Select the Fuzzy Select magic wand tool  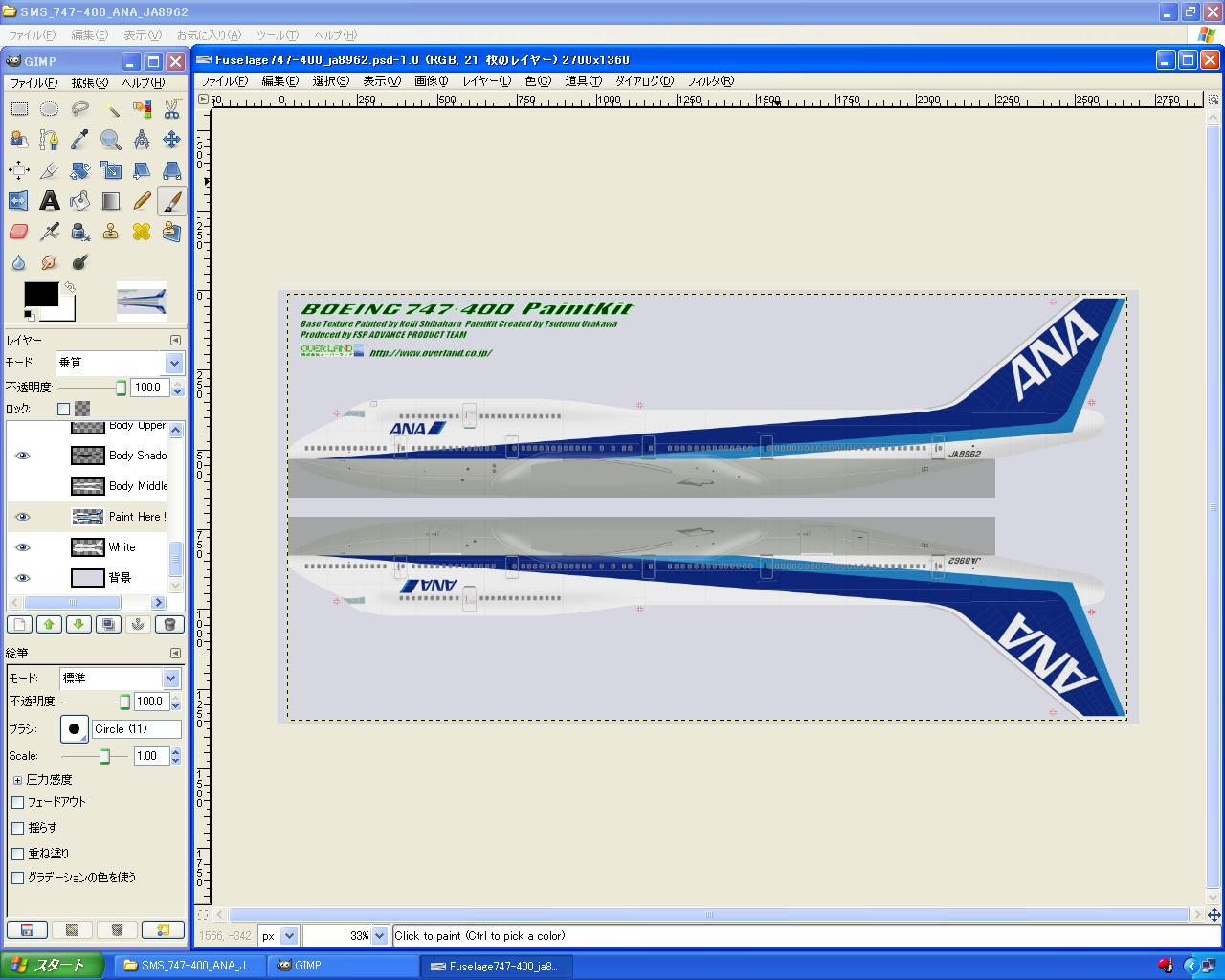point(110,109)
